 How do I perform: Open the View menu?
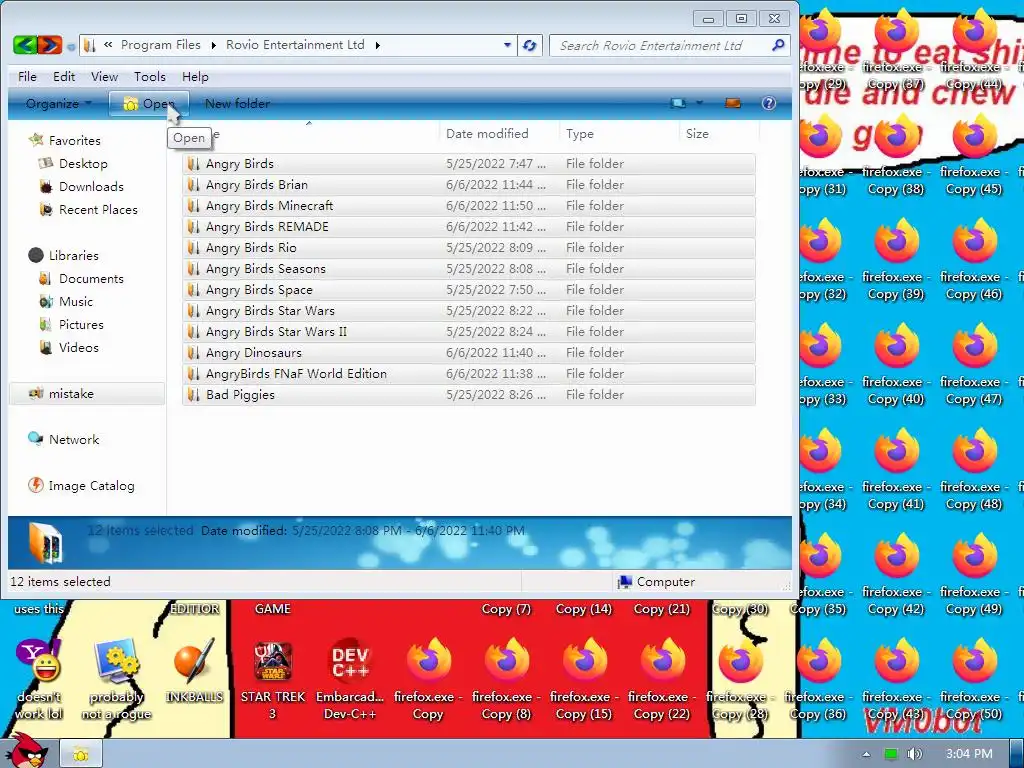[104, 76]
